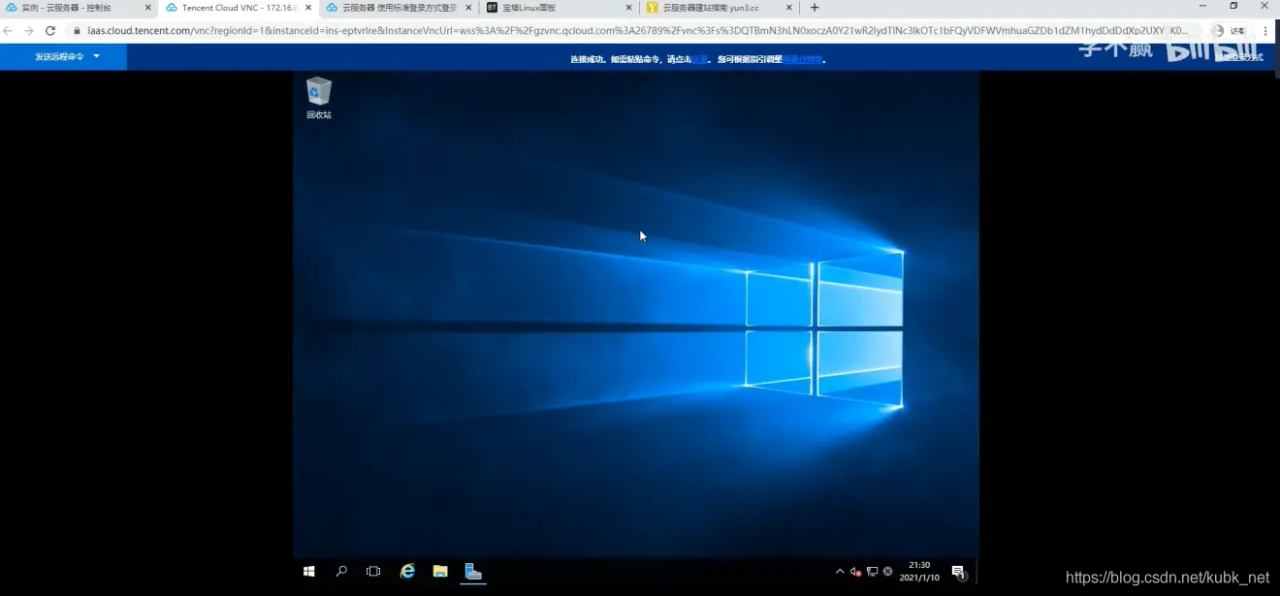Screen dimensions: 1280x596
Task: Open Server Manager from the taskbar
Action: (x=472, y=571)
